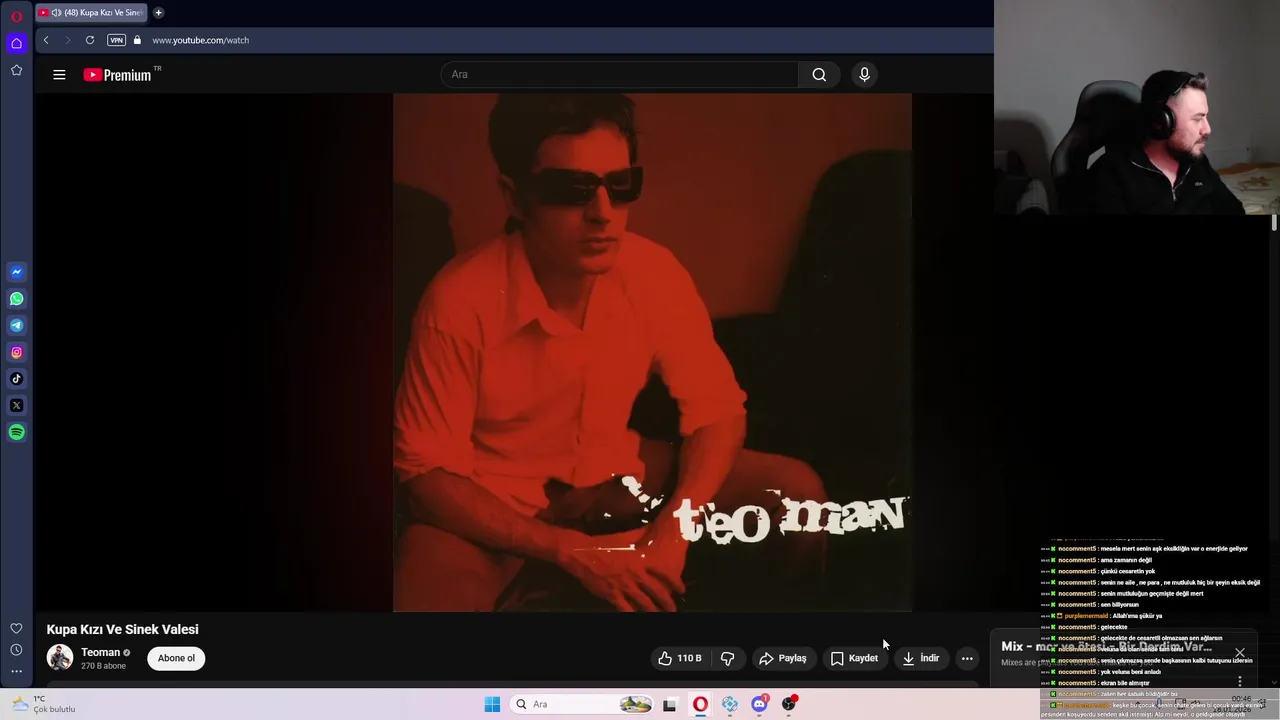Open X (Twitter) from the Opera sidebar
Image resolution: width=1280 pixels, height=720 pixels.
click(x=16, y=405)
